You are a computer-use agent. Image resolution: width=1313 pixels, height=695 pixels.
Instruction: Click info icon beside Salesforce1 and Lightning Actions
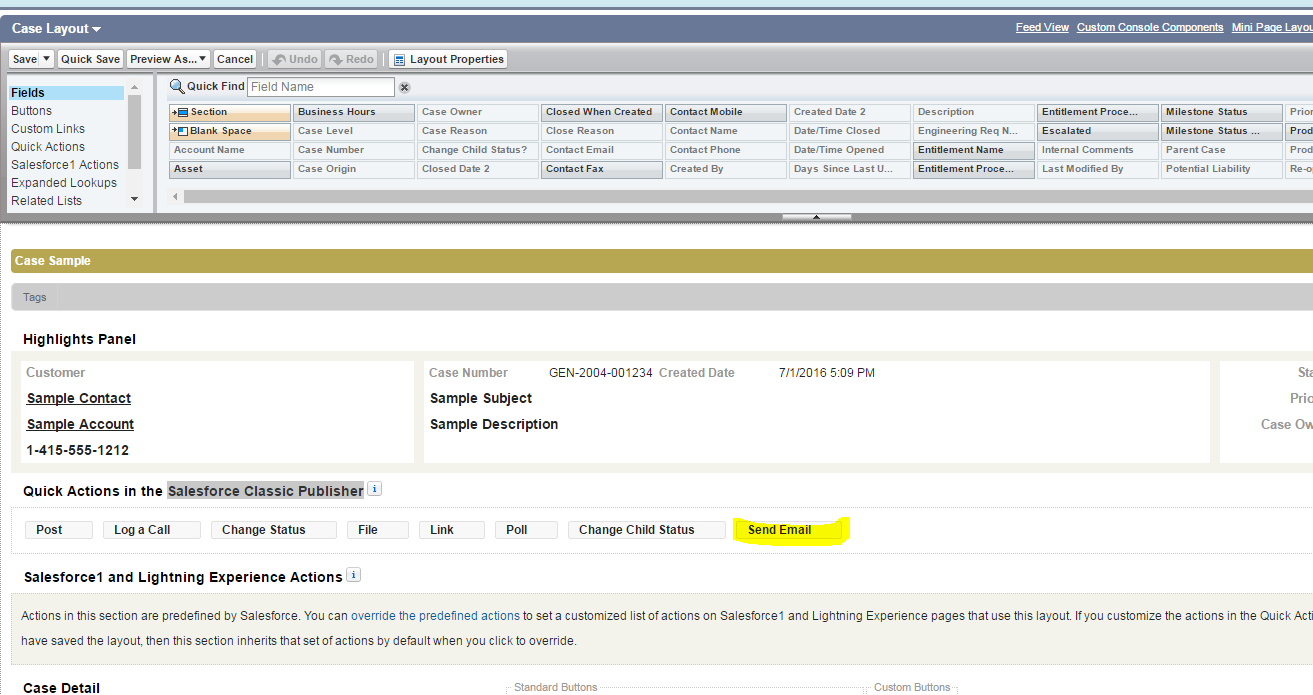[x=353, y=575]
